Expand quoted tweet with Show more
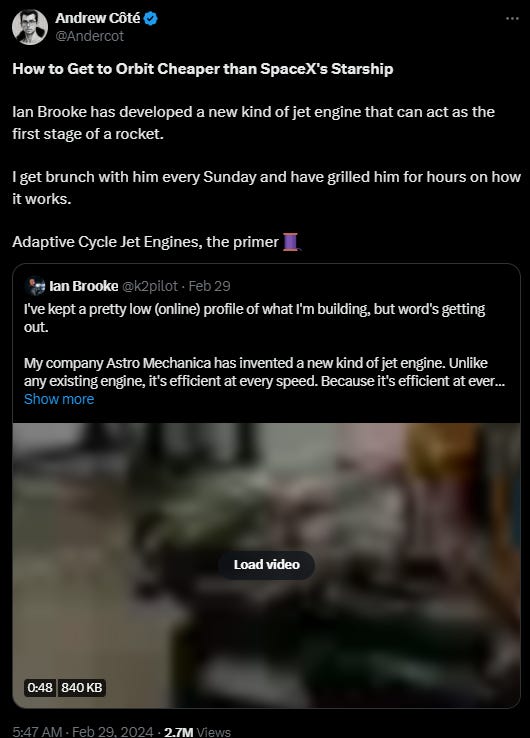The width and height of the screenshot is (530, 738). (x=59, y=399)
